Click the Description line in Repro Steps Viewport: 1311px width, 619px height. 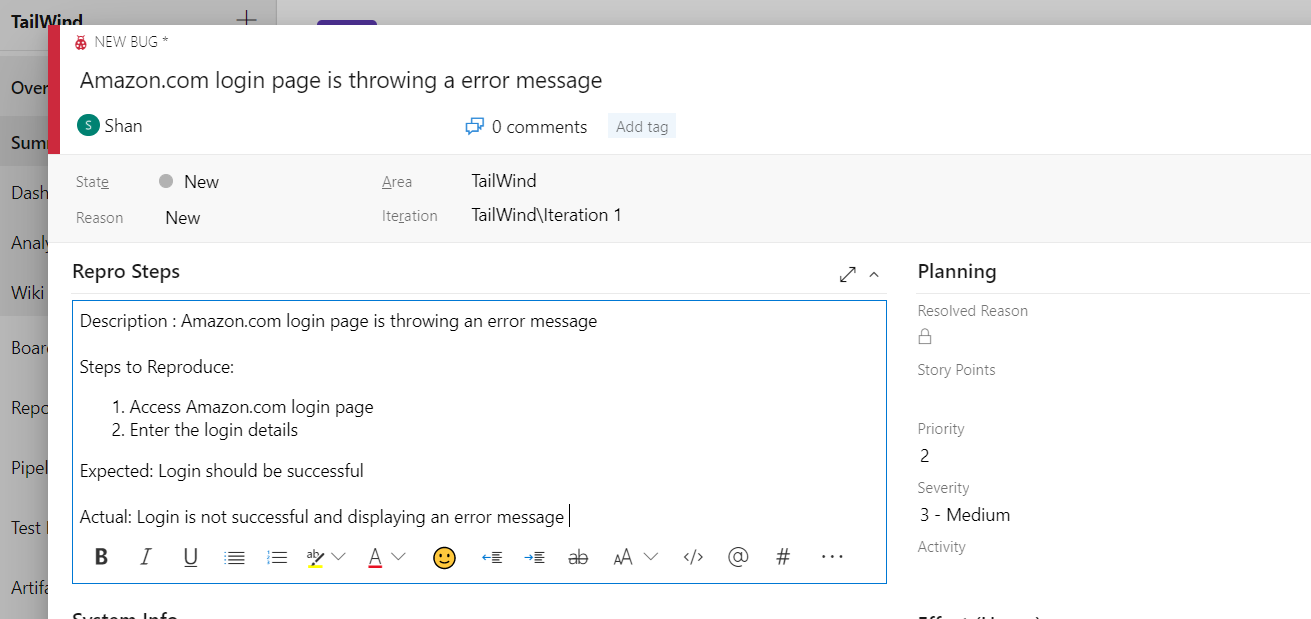(x=338, y=321)
